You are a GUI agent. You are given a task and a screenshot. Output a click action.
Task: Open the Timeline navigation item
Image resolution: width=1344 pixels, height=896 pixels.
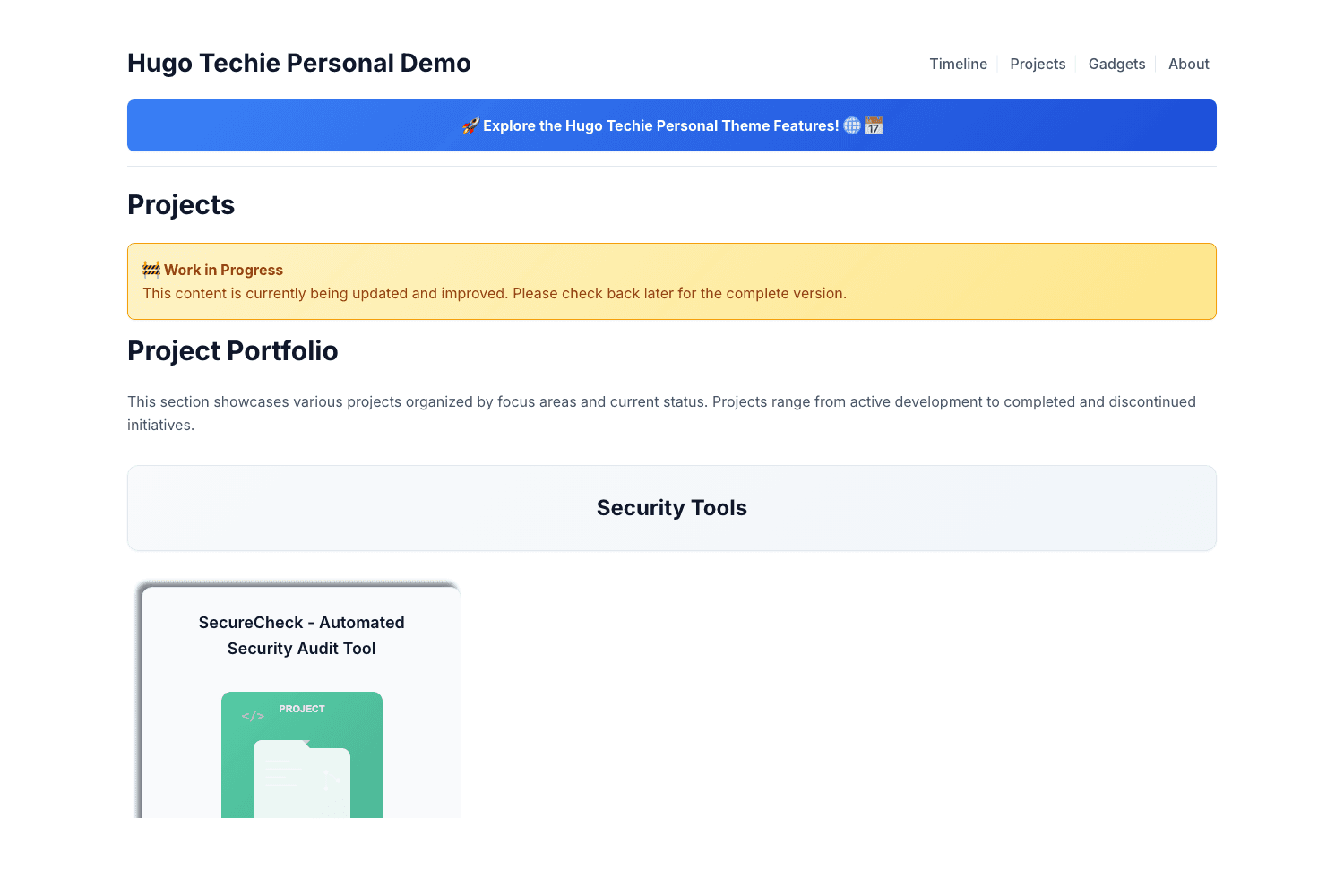point(958,64)
